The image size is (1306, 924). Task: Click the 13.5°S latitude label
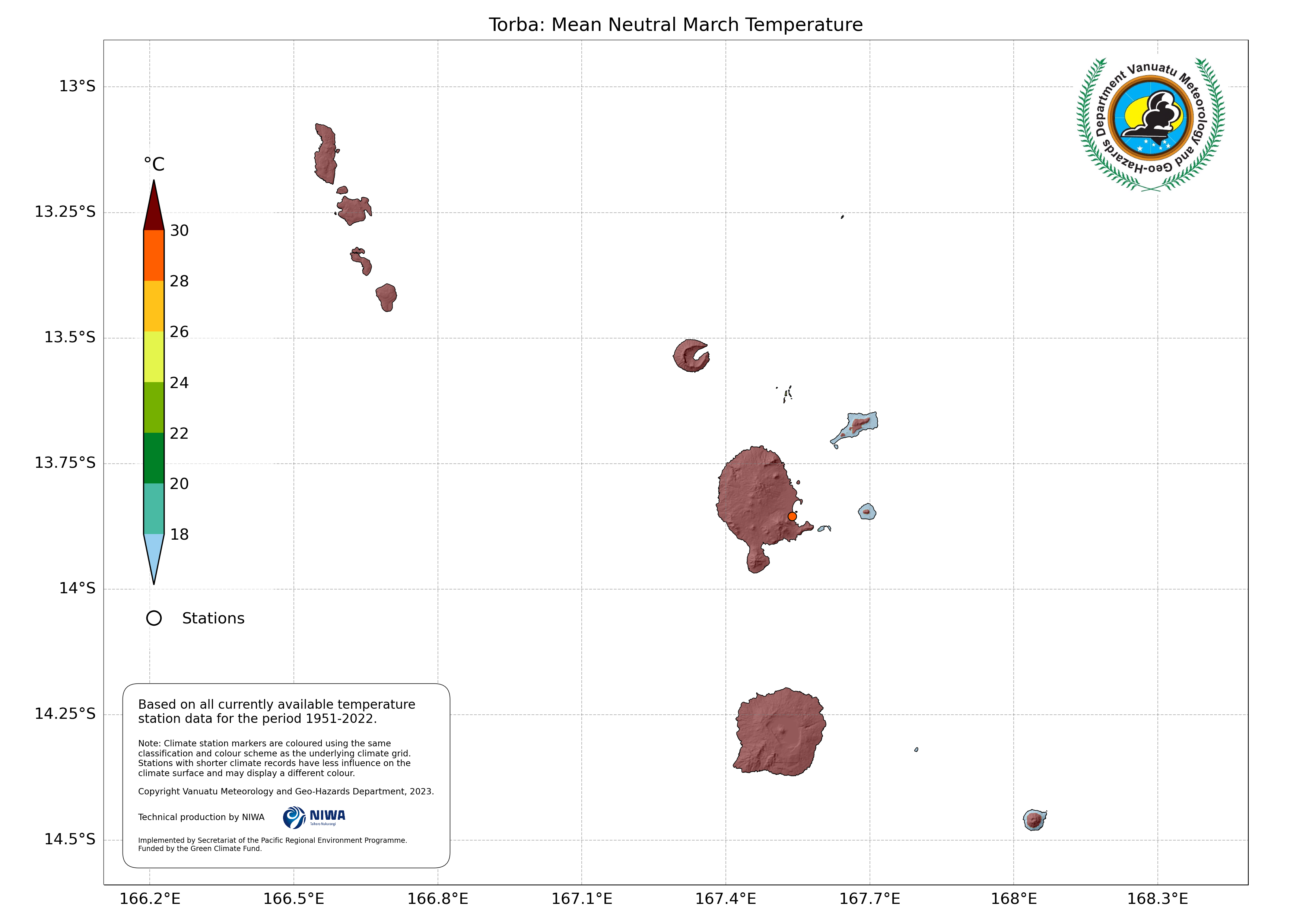70,337
